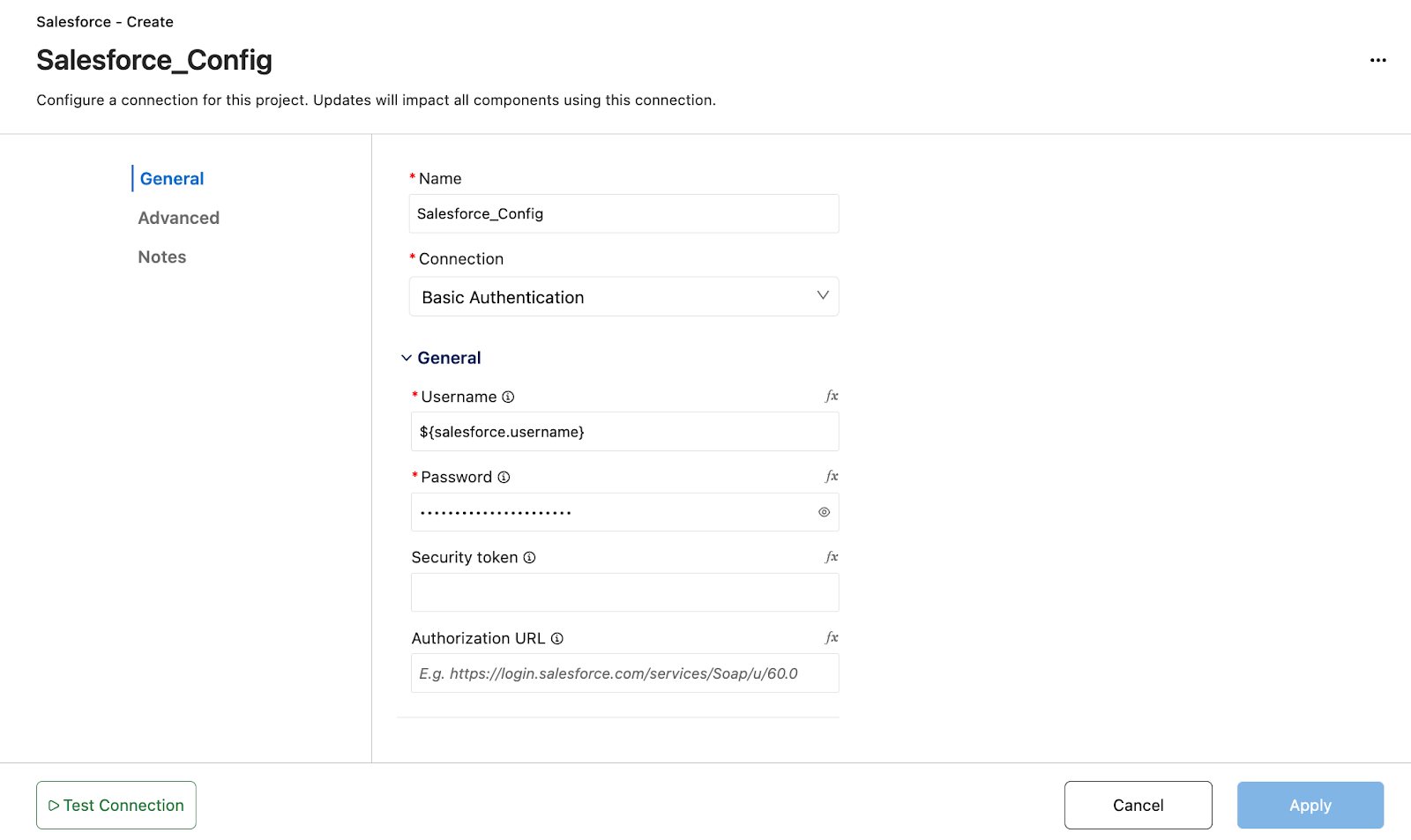This screenshot has height=840, width=1411.
Task: Click the Test Connection button
Action: (x=116, y=805)
